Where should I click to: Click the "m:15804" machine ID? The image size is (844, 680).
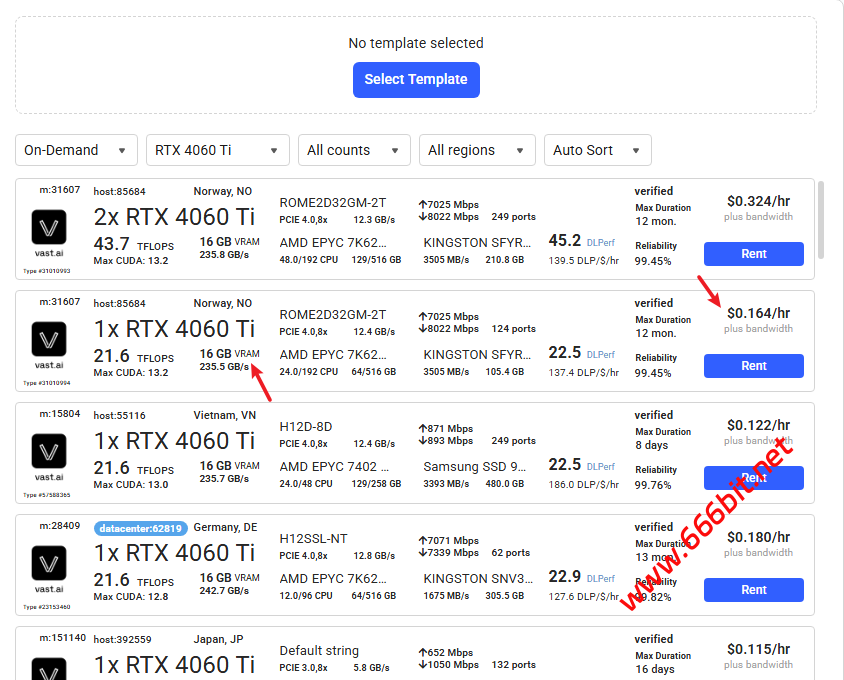pyautogui.click(x=60, y=414)
